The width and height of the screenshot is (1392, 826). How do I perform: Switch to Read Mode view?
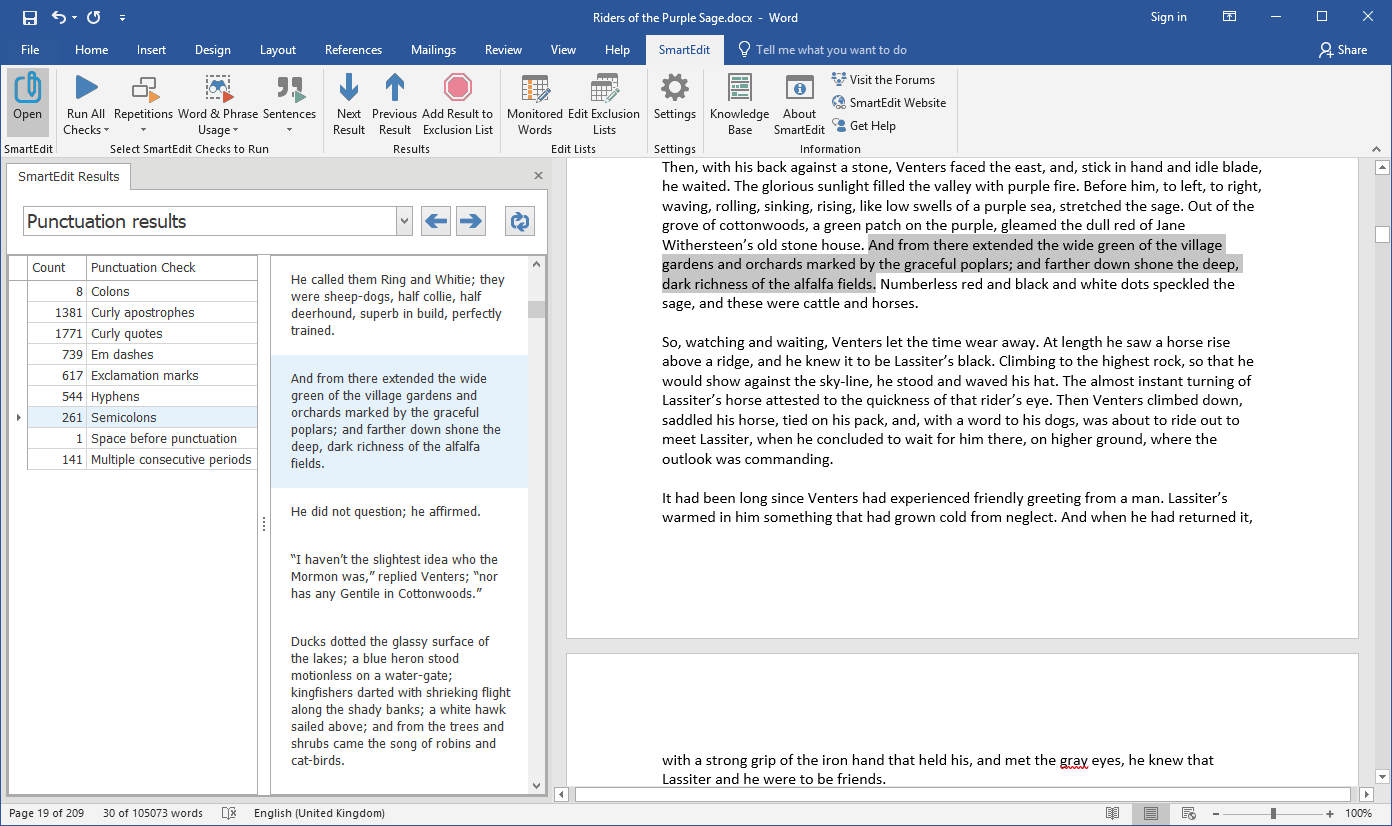click(1113, 813)
